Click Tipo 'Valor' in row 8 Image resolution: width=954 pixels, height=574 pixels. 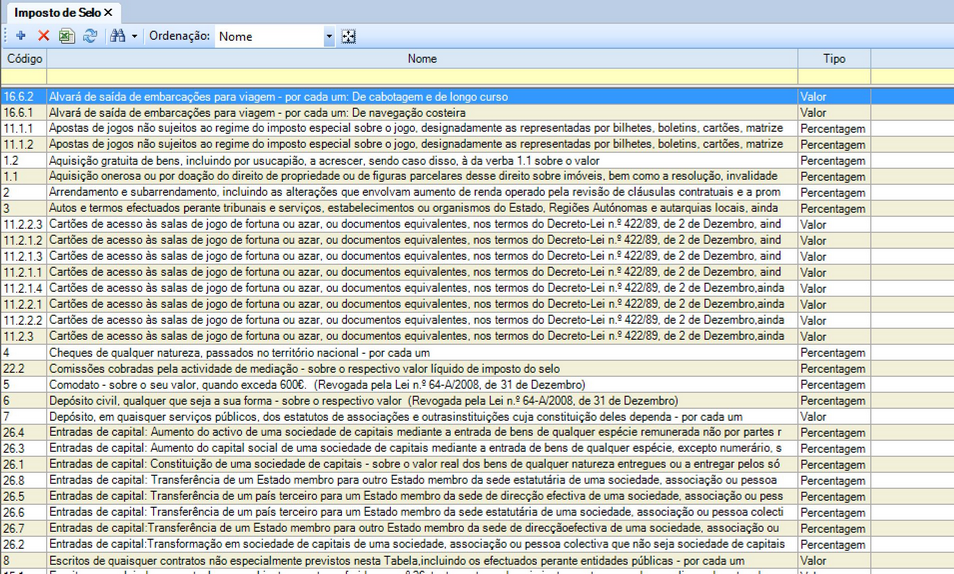point(813,561)
